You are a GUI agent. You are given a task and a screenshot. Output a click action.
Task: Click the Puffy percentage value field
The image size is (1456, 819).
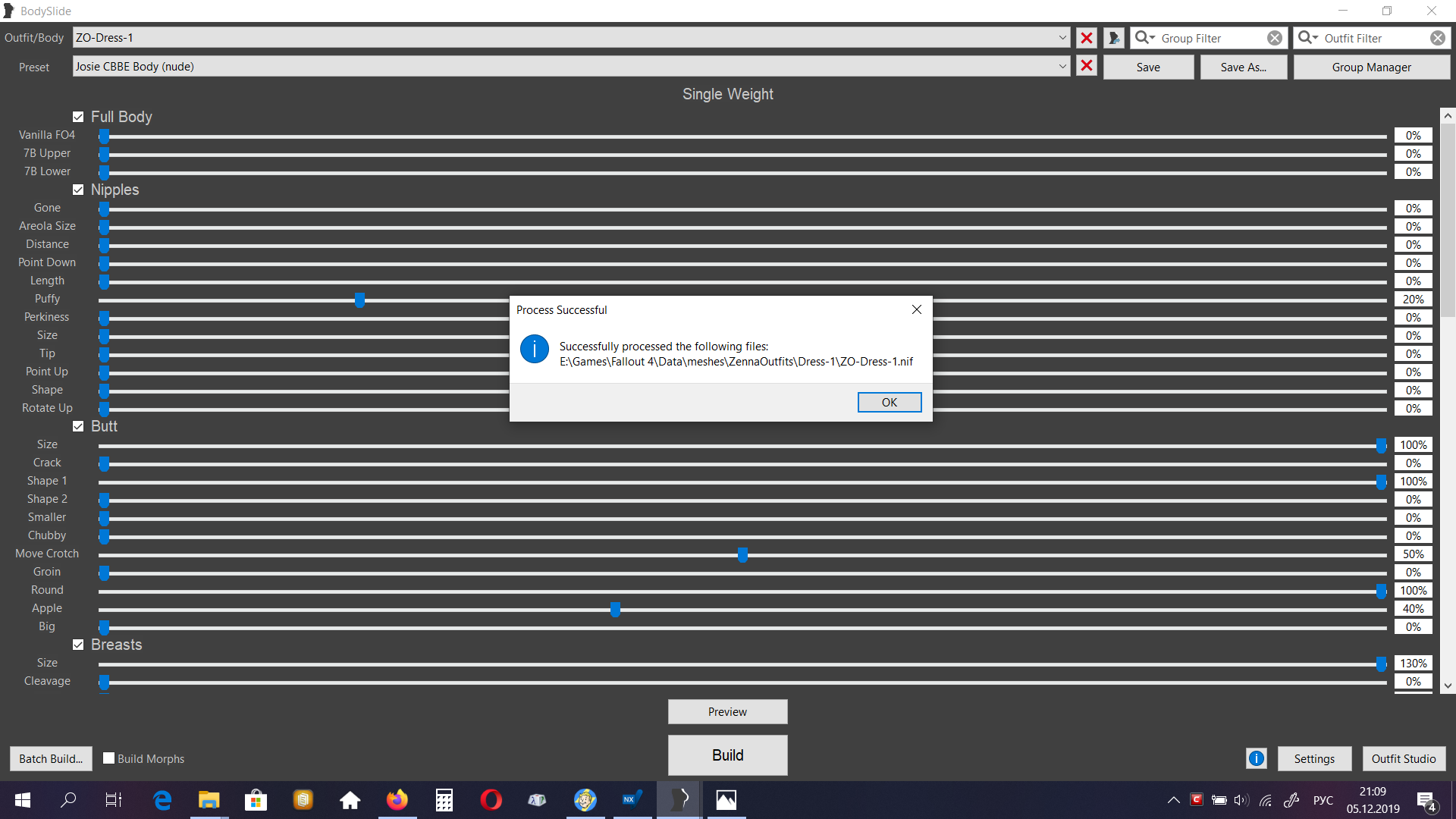(x=1413, y=300)
